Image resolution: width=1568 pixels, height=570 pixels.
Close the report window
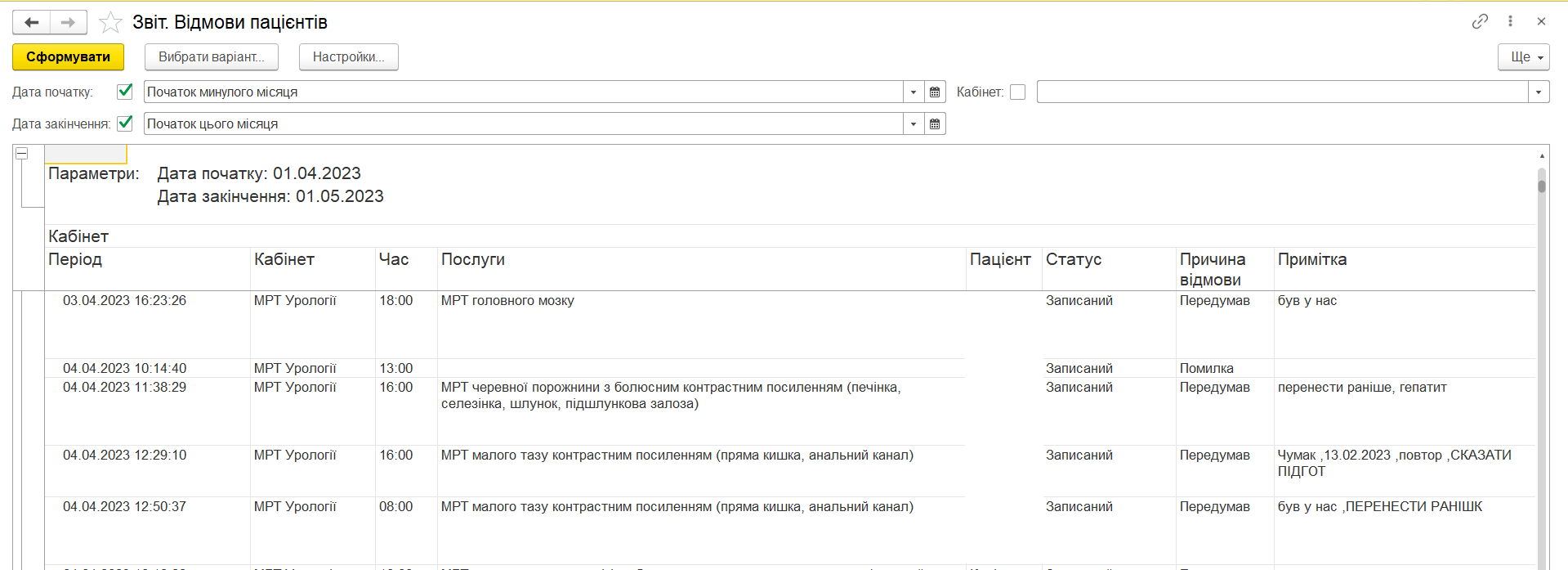[1541, 21]
